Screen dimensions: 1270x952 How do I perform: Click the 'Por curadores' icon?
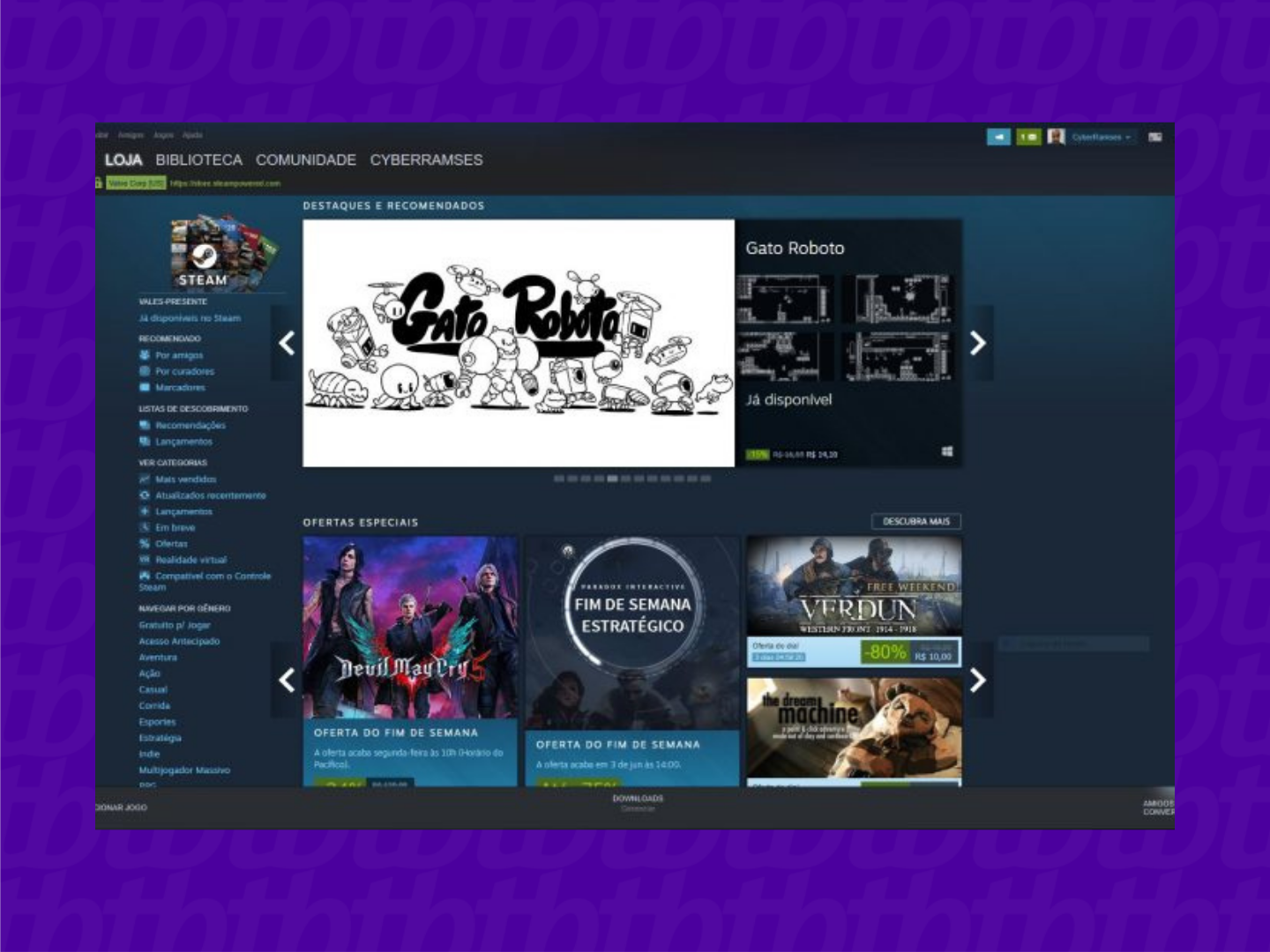[x=145, y=371]
